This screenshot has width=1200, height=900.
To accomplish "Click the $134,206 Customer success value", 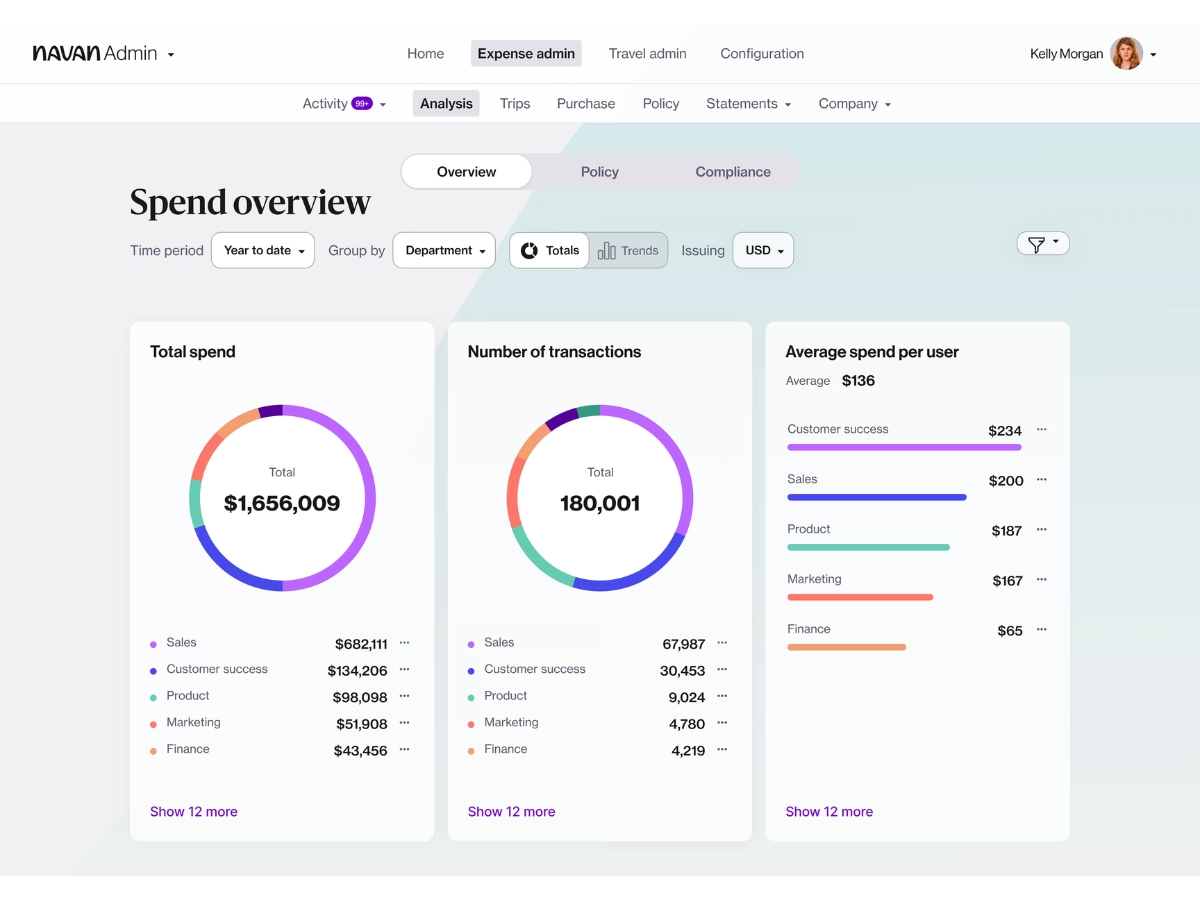I will click(358, 671).
